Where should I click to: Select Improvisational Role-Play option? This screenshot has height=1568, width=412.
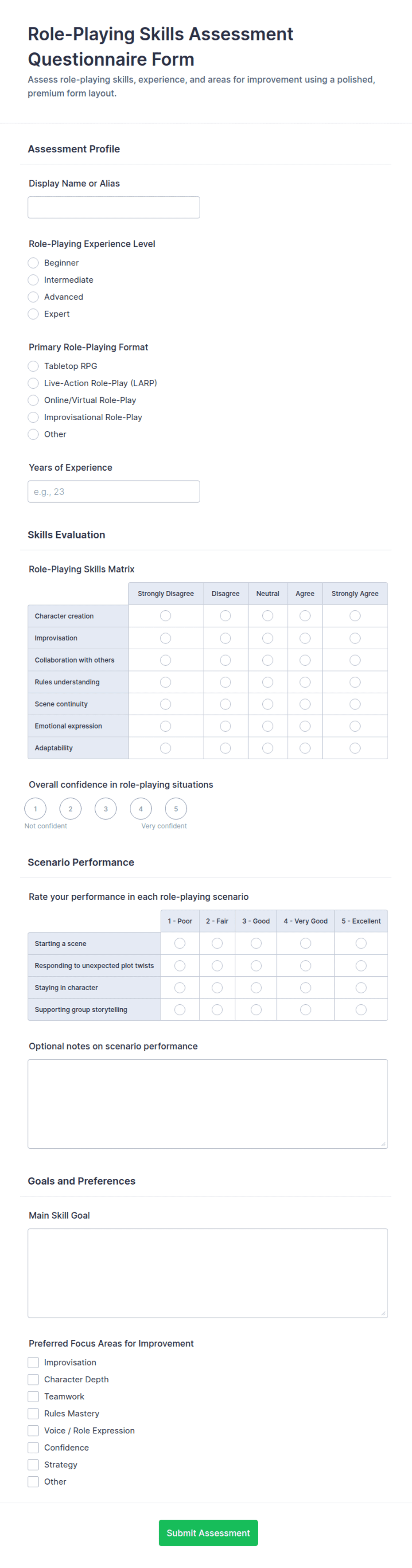pos(34,417)
